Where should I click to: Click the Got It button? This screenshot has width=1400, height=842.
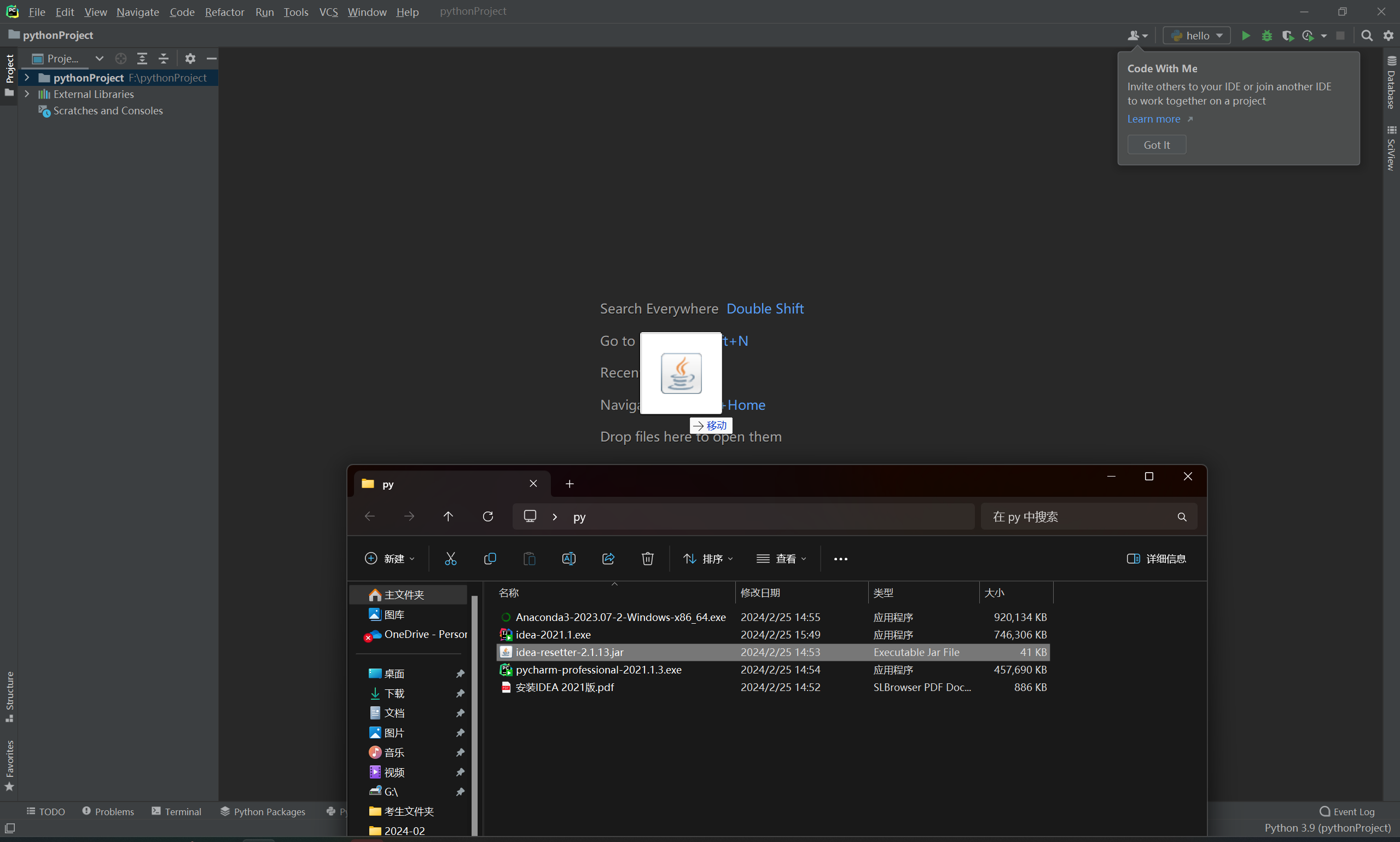[x=1156, y=144]
